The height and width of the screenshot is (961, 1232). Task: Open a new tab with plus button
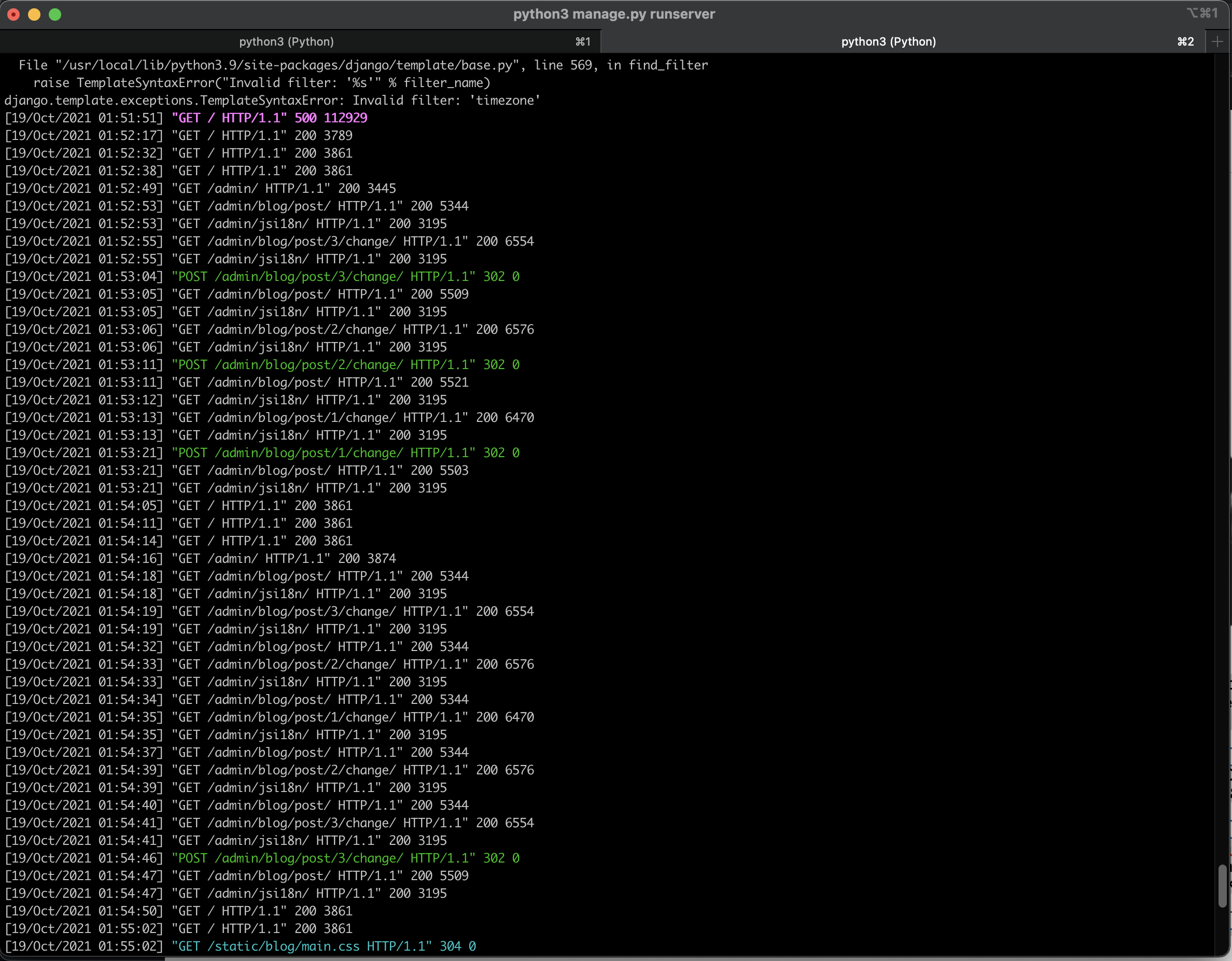(1217, 42)
